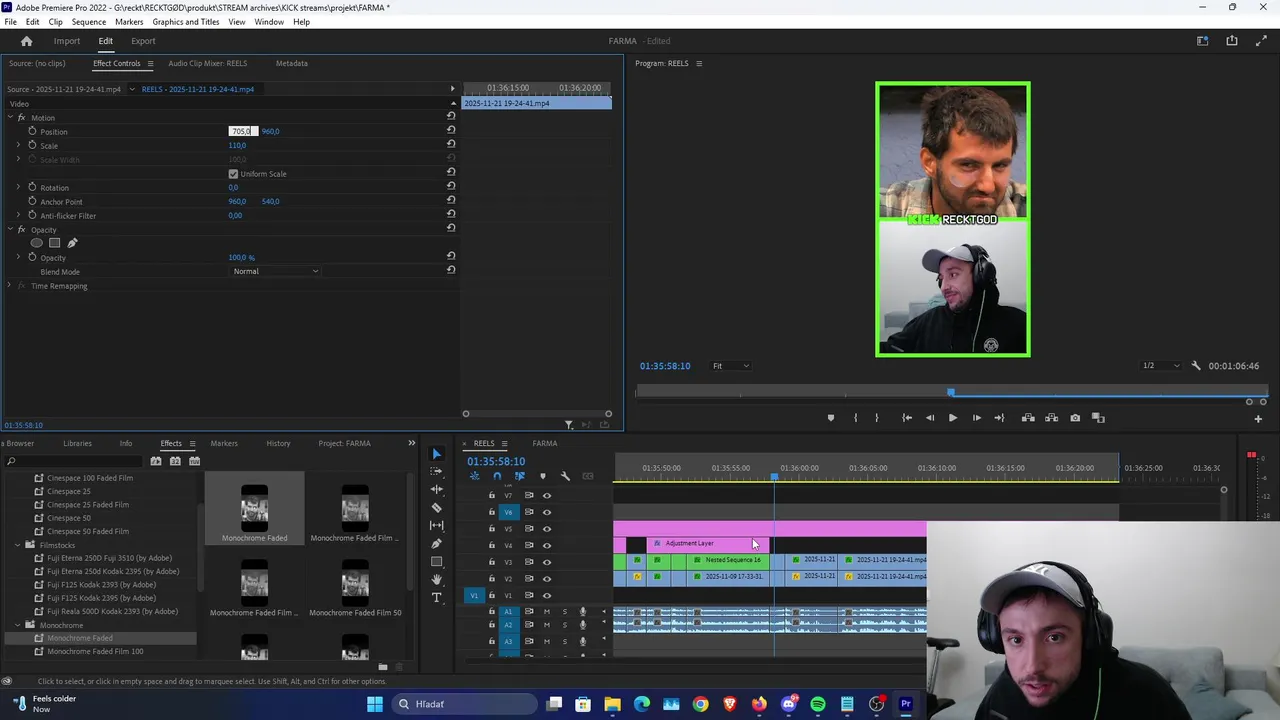Toggle Position stopwatch animation

point(32,131)
